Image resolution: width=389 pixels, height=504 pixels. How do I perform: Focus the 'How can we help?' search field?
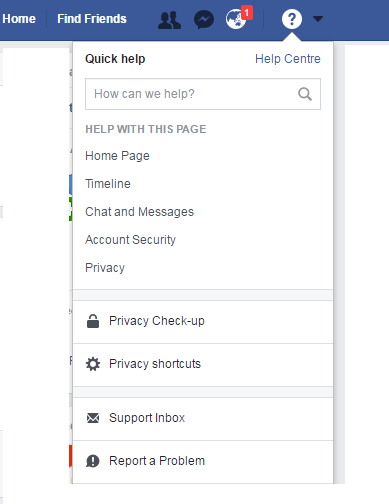coord(203,94)
